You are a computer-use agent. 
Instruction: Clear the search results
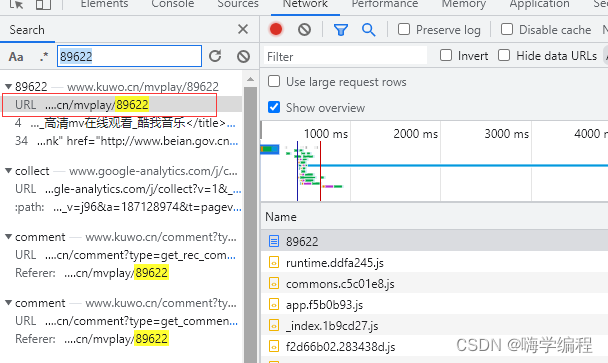click(243, 57)
